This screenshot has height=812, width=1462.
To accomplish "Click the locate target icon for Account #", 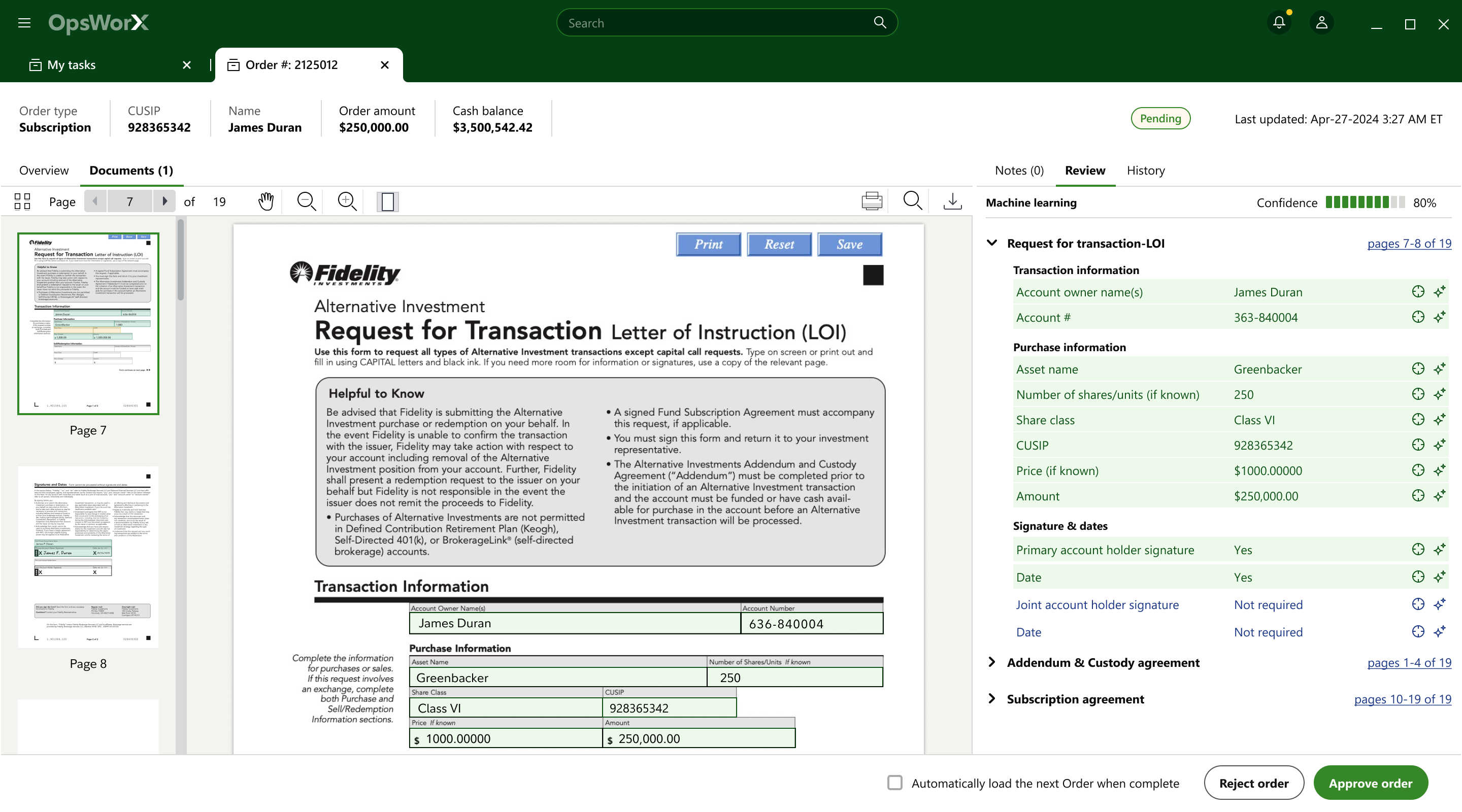I will pos(1418,317).
